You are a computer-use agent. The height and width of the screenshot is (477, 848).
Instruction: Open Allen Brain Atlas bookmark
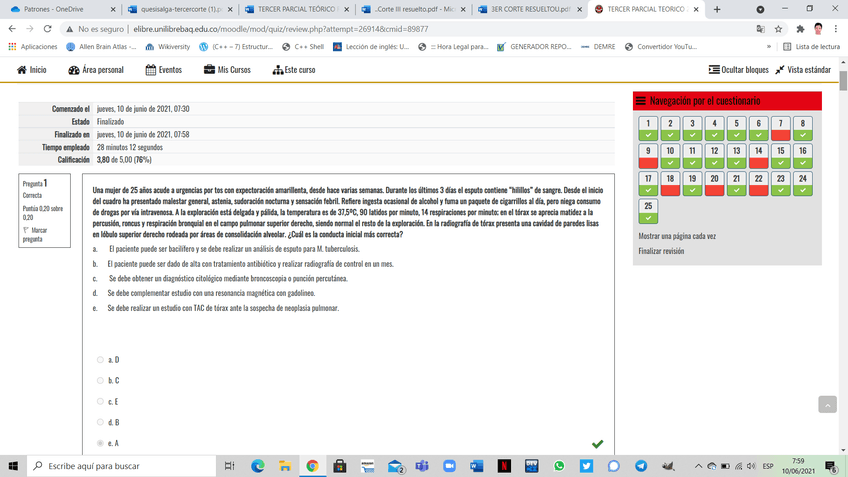101,47
